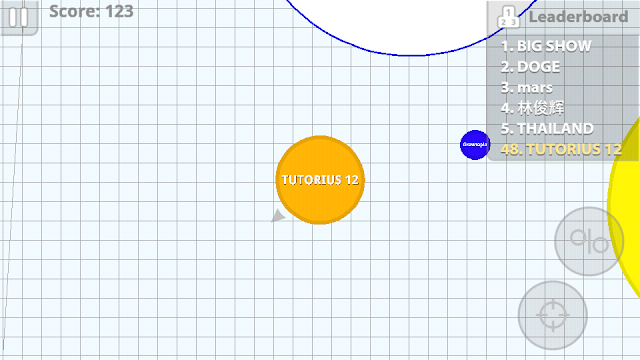Click the leaderboard podium icon
The height and width of the screenshot is (360, 640).
coord(509,18)
